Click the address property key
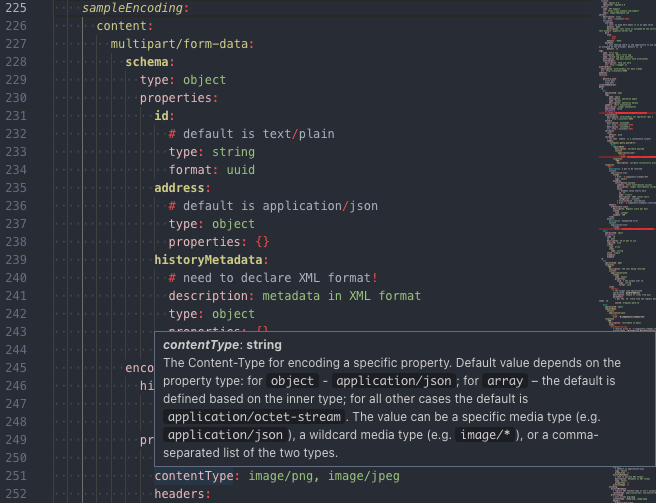Image resolution: width=656 pixels, height=503 pixels. click(x=179, y=188)
